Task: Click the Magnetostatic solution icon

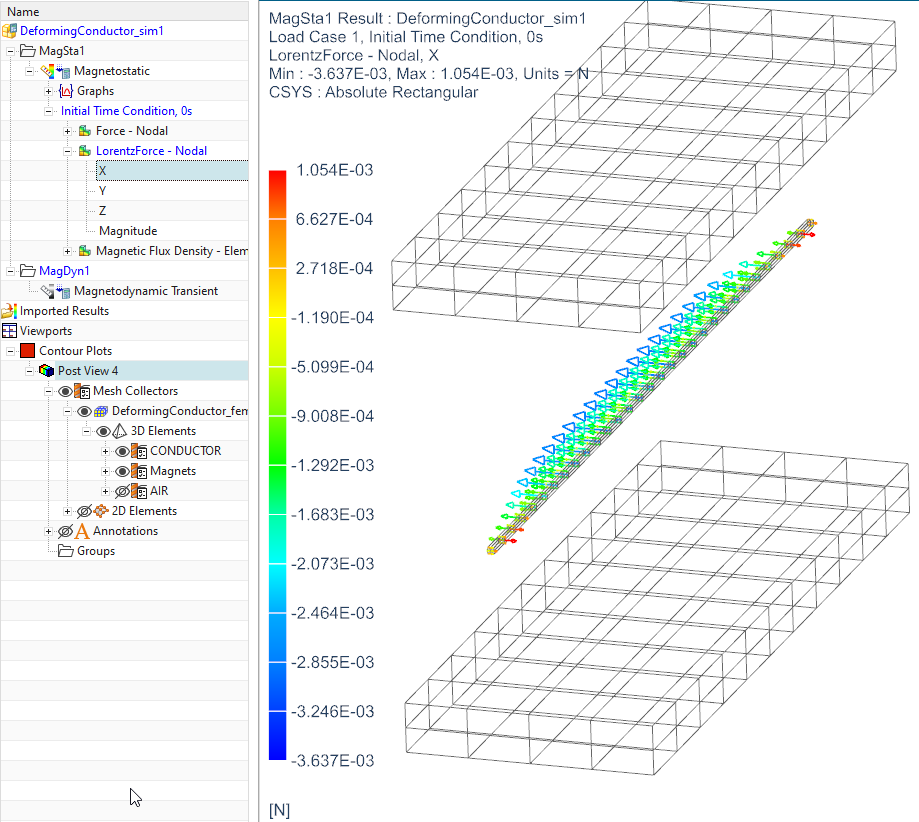Action: pos(62,71)
